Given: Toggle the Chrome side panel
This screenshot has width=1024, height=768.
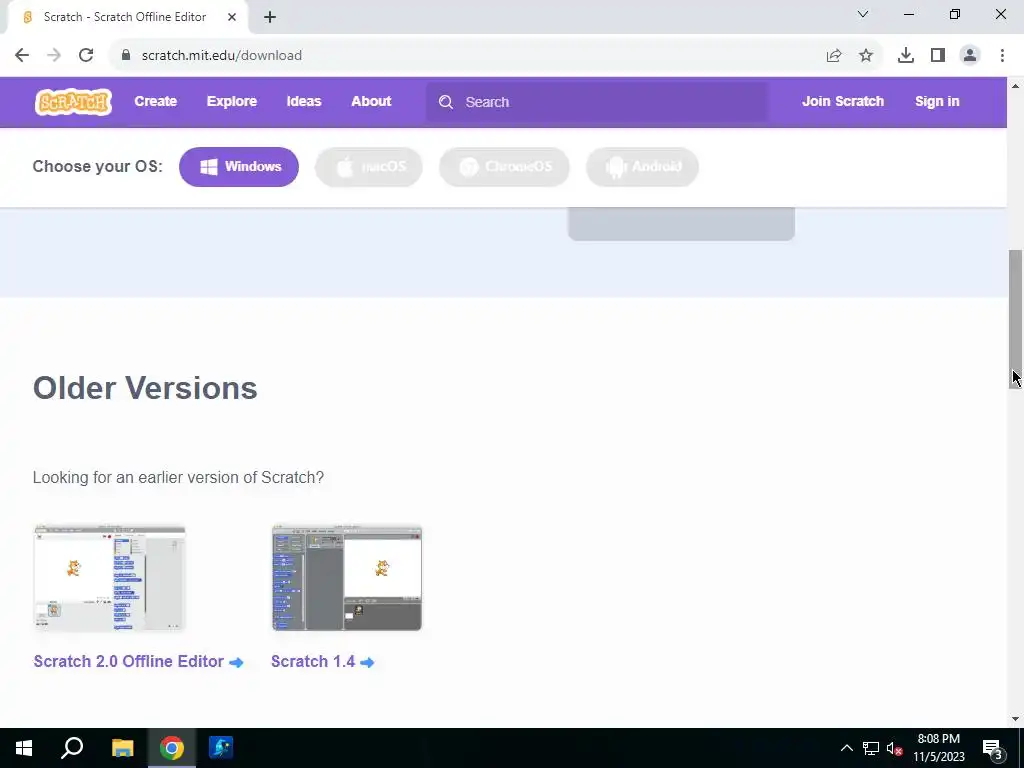Looking at the screenshot, I should pos(938,56).
